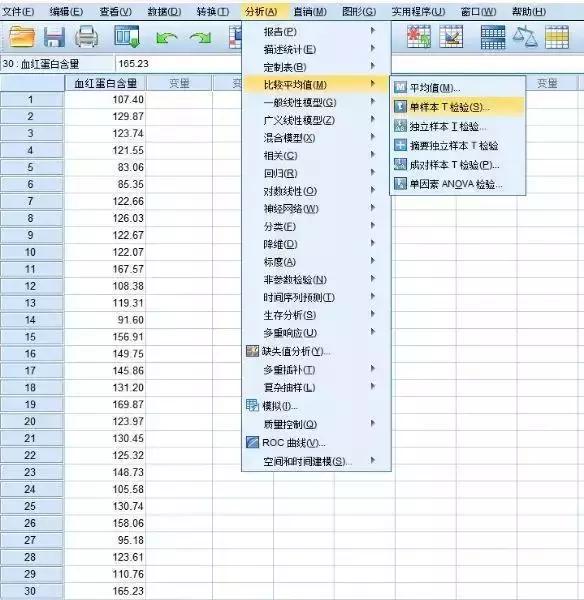Select the 血红蛋白含量 column header
The image size is (584, 600).
[x=105, y=83]
